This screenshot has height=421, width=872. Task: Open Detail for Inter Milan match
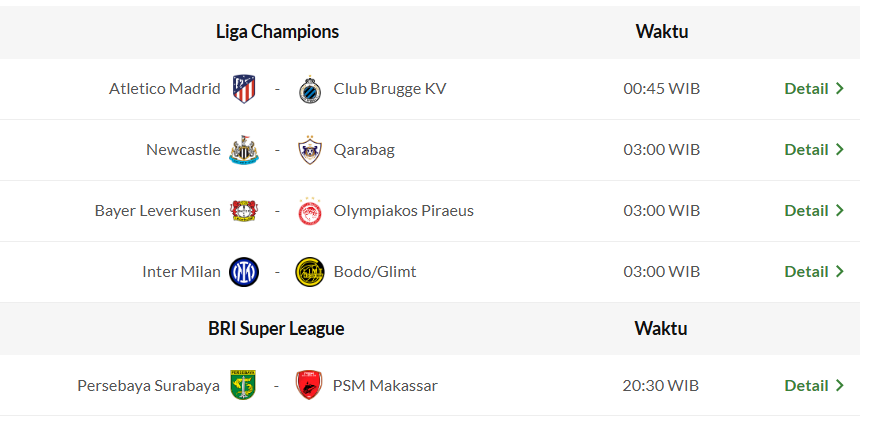pyautogui.click(x=814, y=271)
